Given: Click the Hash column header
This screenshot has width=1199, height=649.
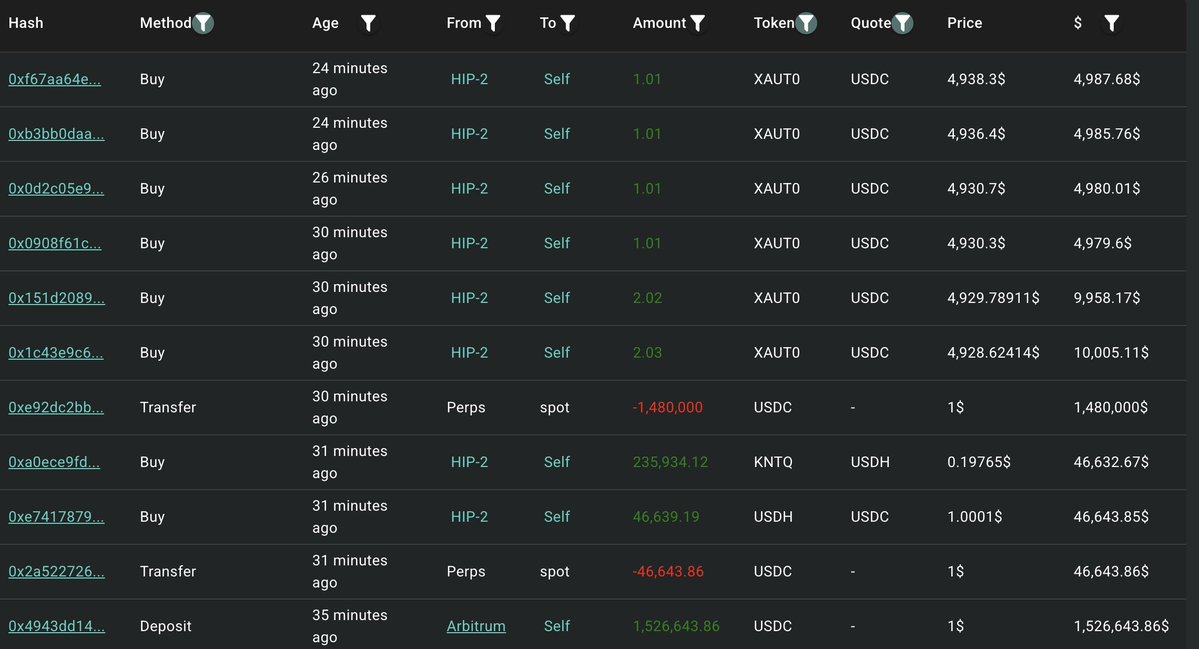Looking at the screenshot, I should [26, 23].
